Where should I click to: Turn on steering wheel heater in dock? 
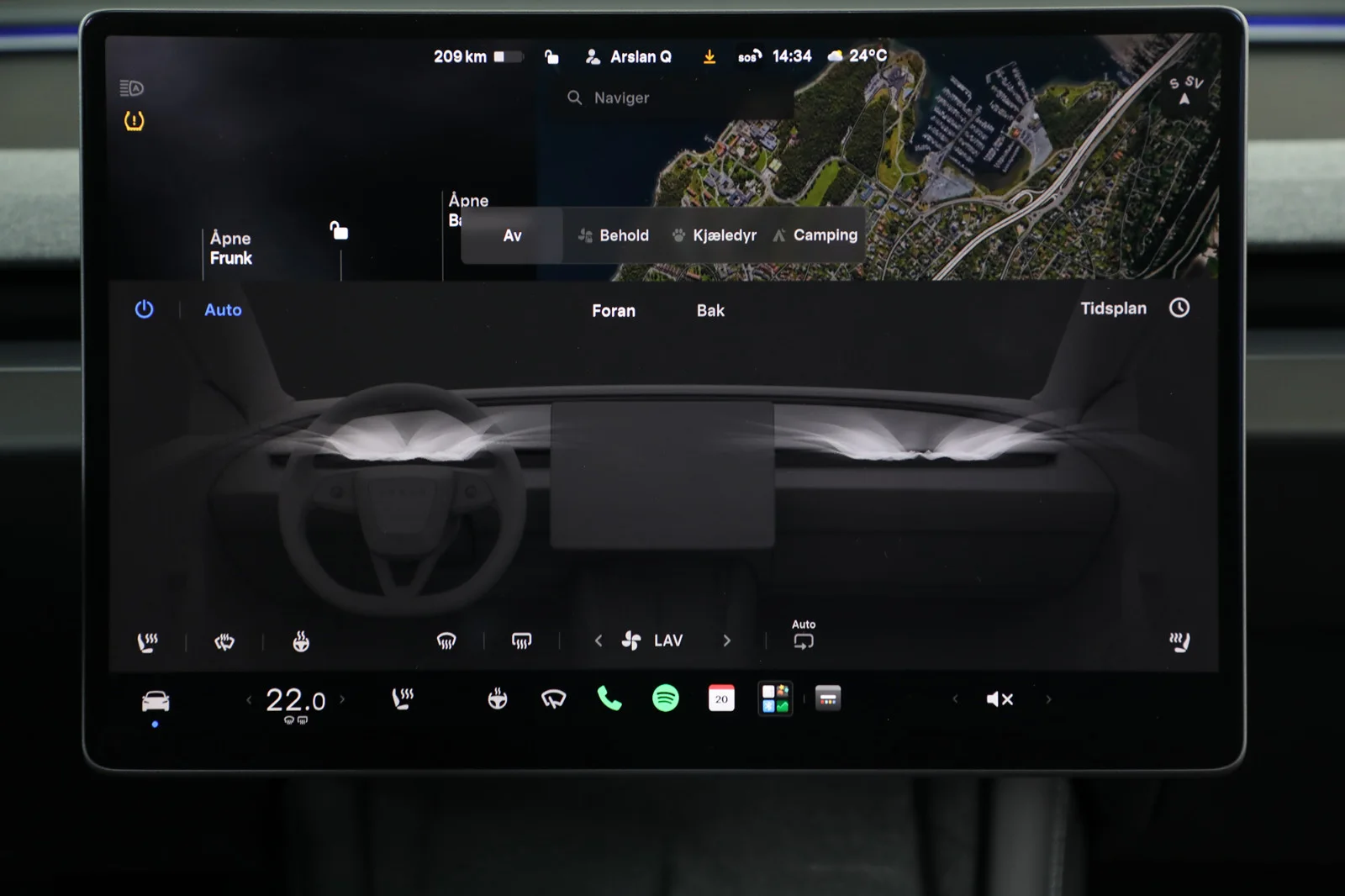point(498,698)
